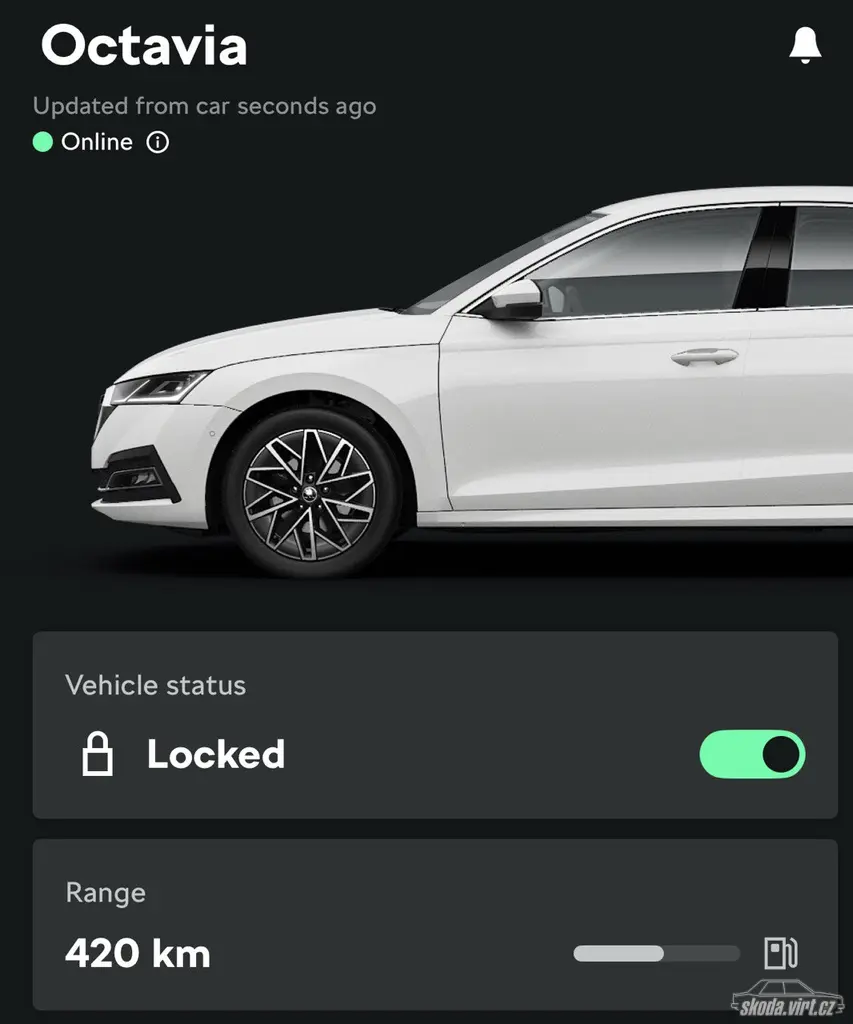This screenshot has width=853, height=1024.
Task: Tap the Online status label
Action: [x=97, y=142]
